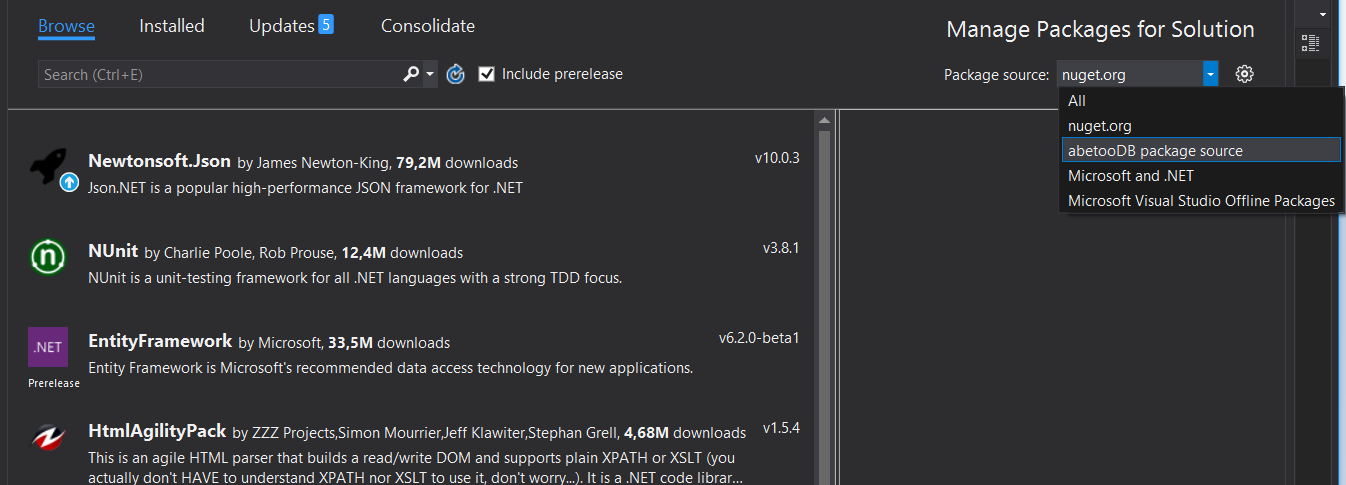Image resolution: width=1346 pixels, height=485 pixels.
Task: Choose Microsoft Visual Studio Offline Packages source
Action: pyautogui.click(x=1201, y=201)
